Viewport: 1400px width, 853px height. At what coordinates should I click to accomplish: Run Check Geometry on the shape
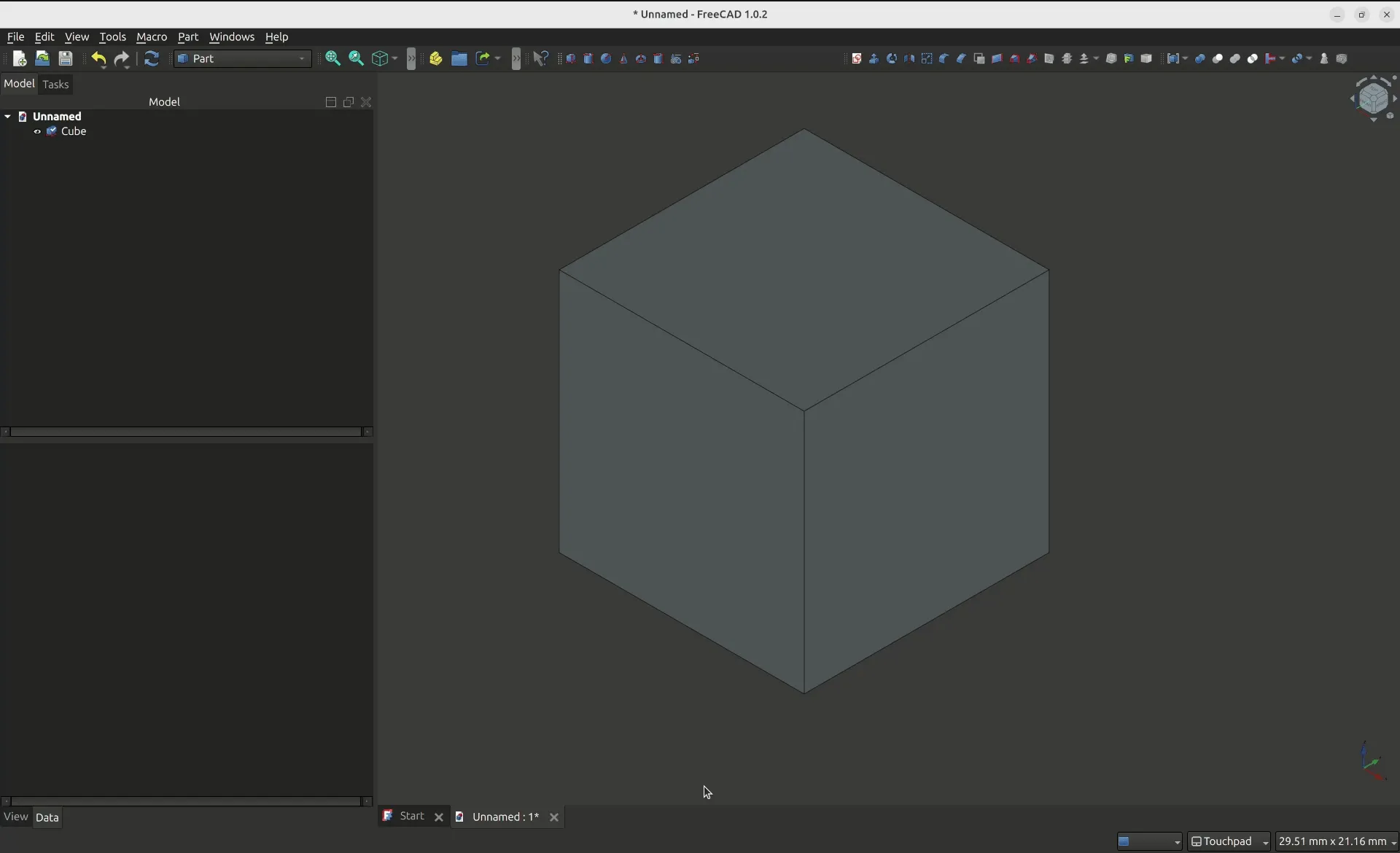tap(1325, 58)
